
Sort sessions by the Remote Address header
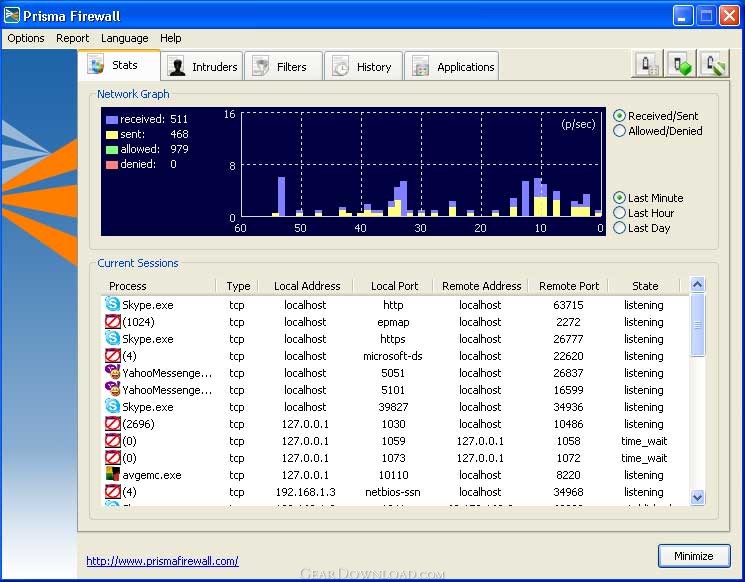[481, 286]
